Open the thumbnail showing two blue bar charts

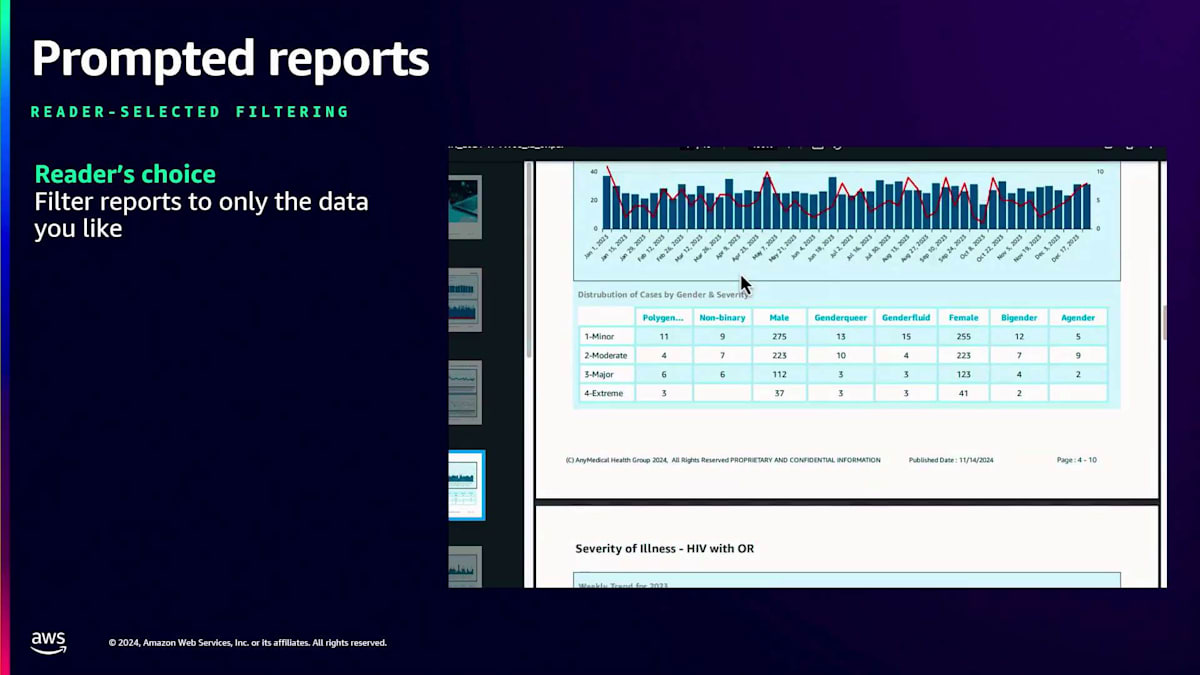tap(465, 300)
